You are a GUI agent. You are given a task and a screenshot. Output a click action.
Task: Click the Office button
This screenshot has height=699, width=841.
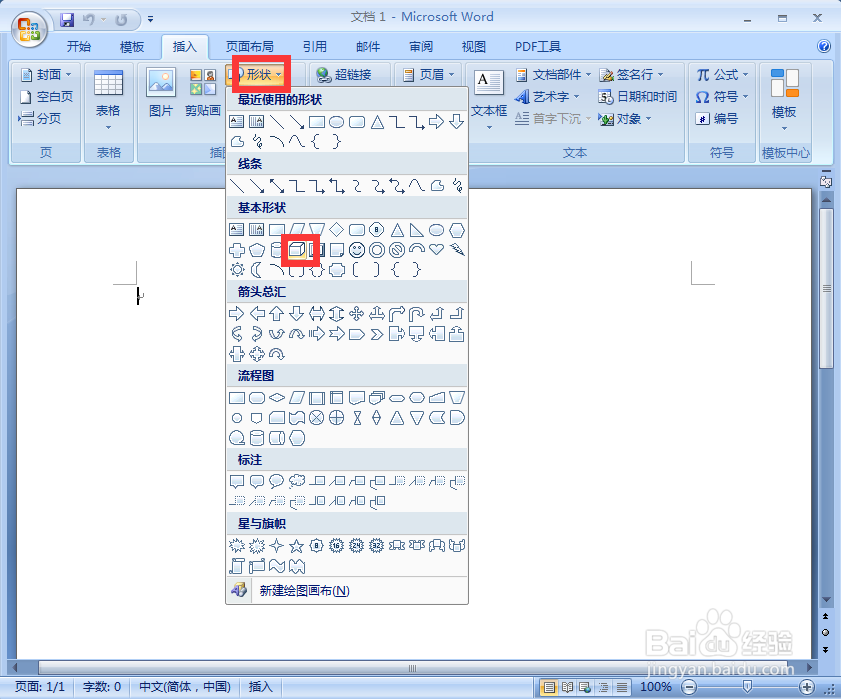click(30, 28)
